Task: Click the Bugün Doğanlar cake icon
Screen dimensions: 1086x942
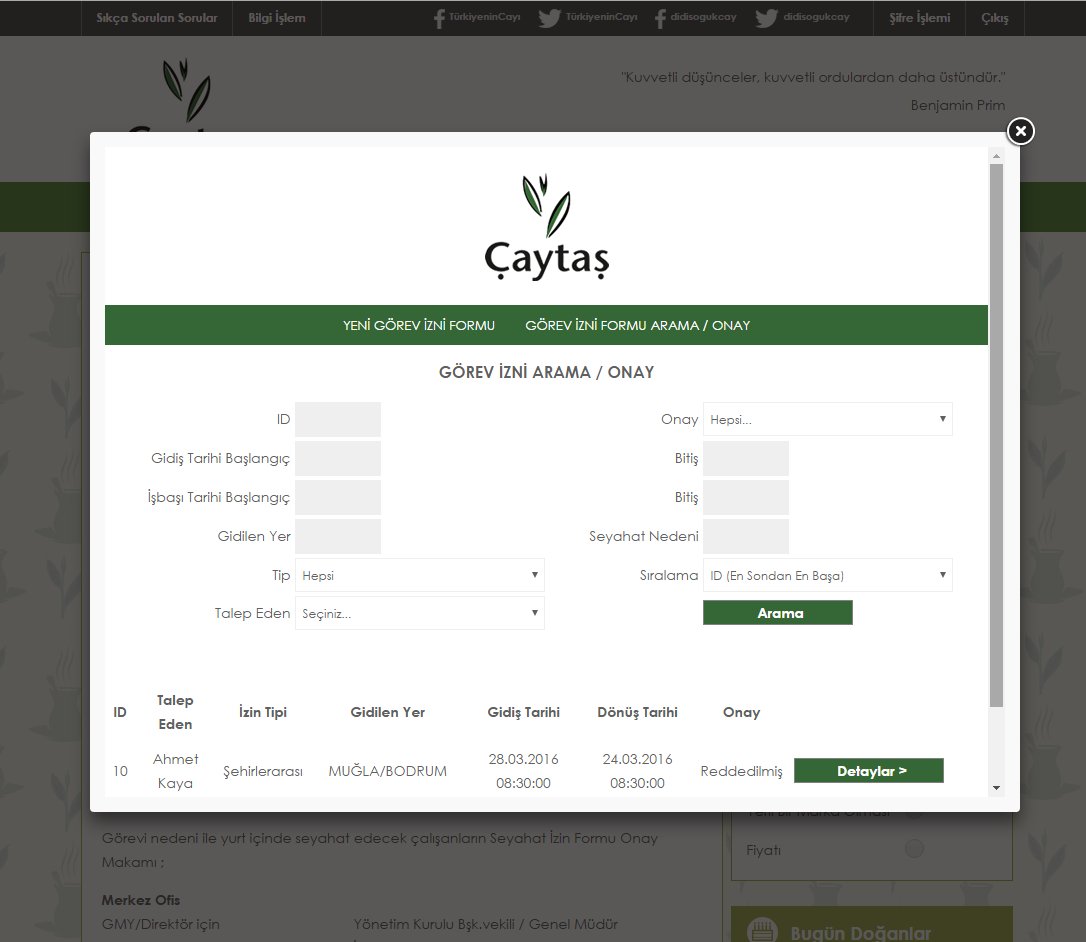Action: click(763, 930)
